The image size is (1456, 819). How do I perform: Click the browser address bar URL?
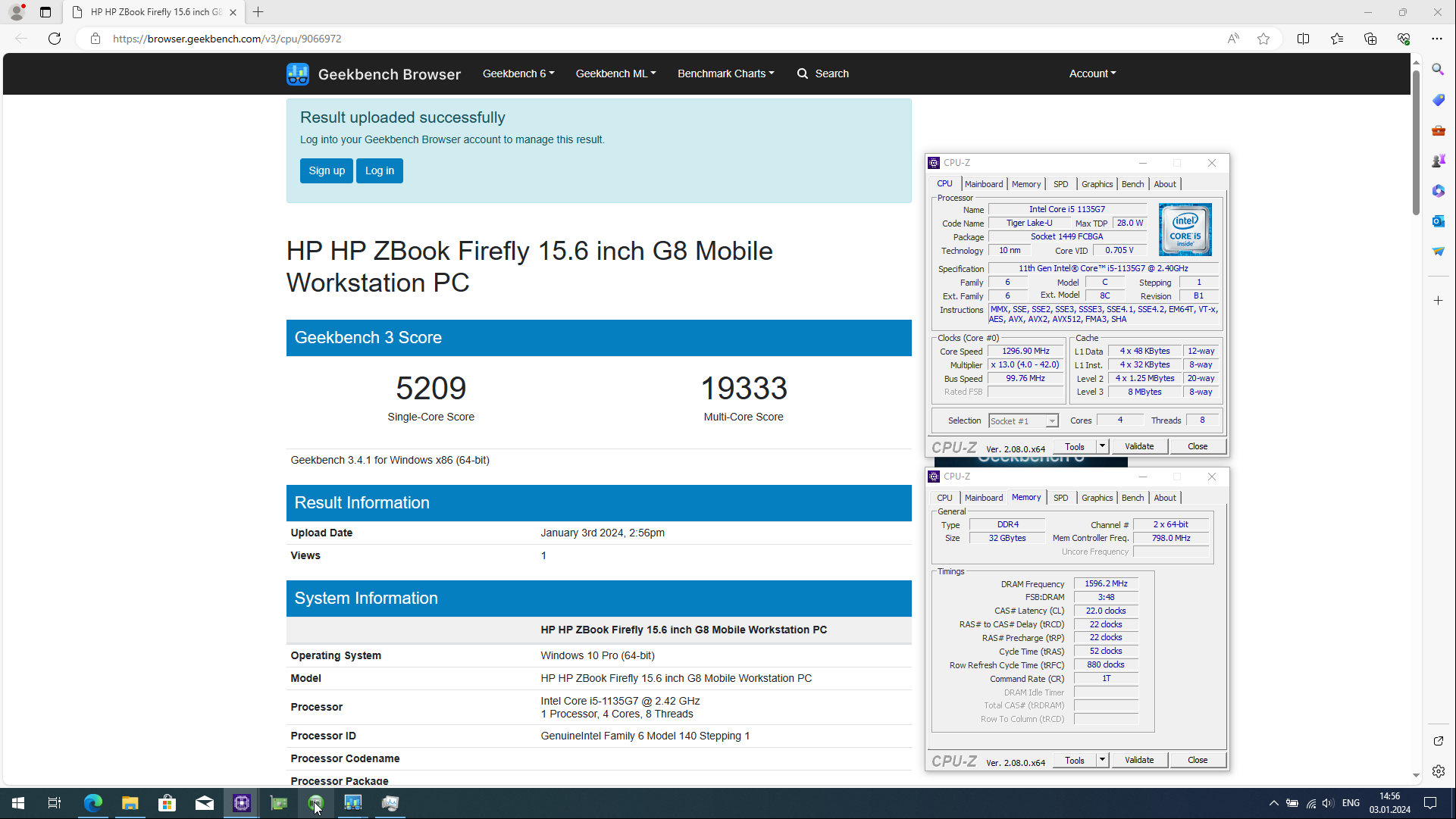(227, 39)
